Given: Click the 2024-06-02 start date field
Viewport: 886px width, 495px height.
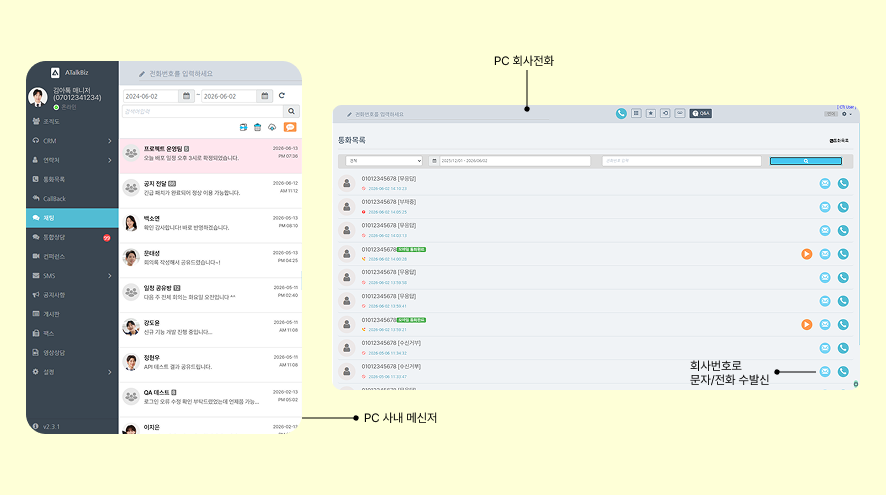Looking at the screenshot, I should (151, 96).
